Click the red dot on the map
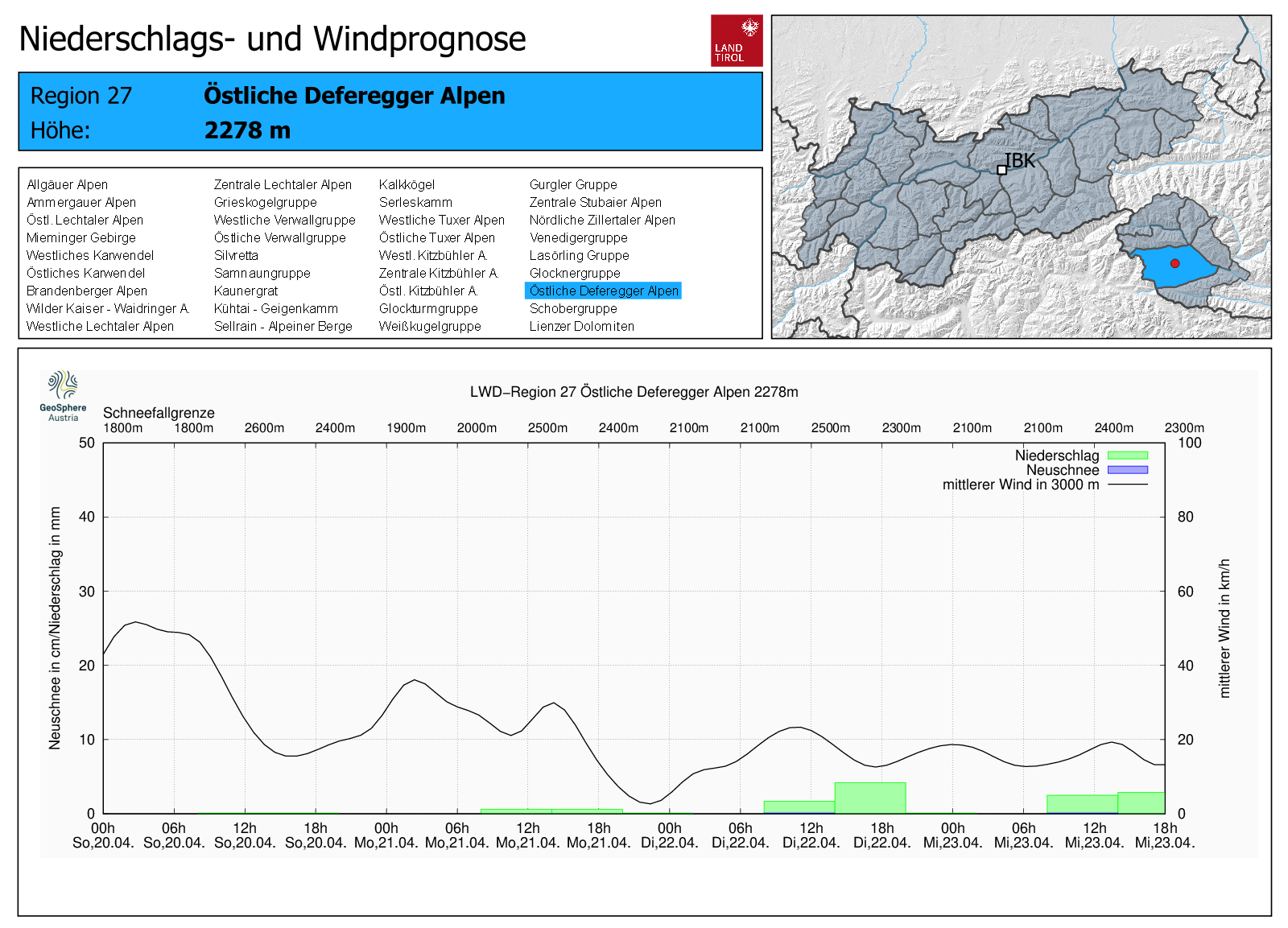This screenshot has width=1288, height=928. pos(1174,263)
